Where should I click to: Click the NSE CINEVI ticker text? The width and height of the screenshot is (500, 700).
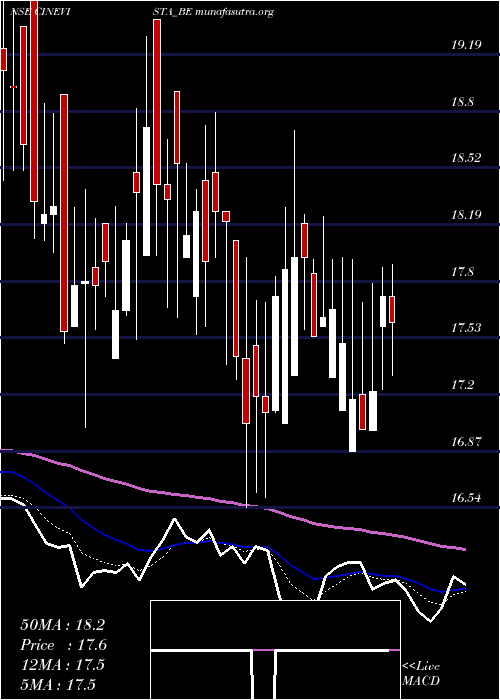point(39,12)
